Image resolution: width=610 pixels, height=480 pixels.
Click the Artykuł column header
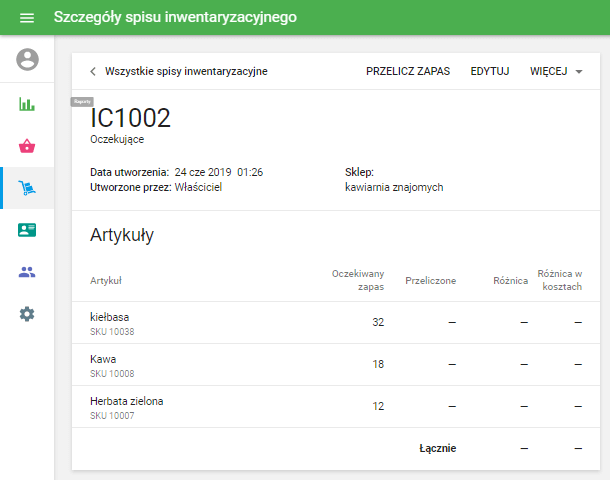[x=106, y=281]
